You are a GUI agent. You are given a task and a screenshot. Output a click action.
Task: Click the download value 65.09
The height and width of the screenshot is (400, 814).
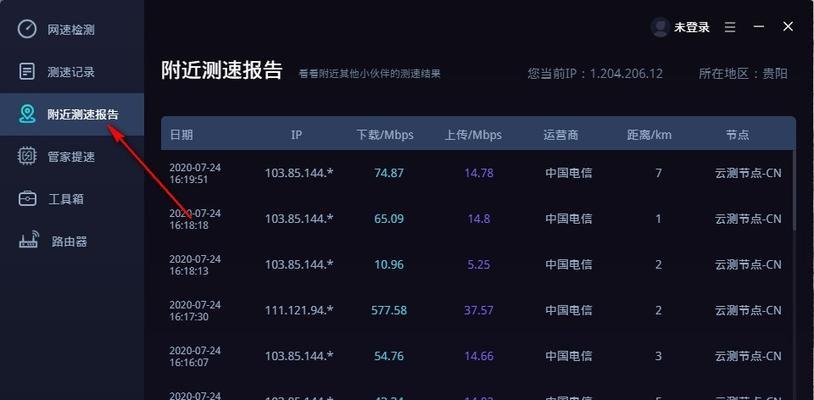point(389,218)
